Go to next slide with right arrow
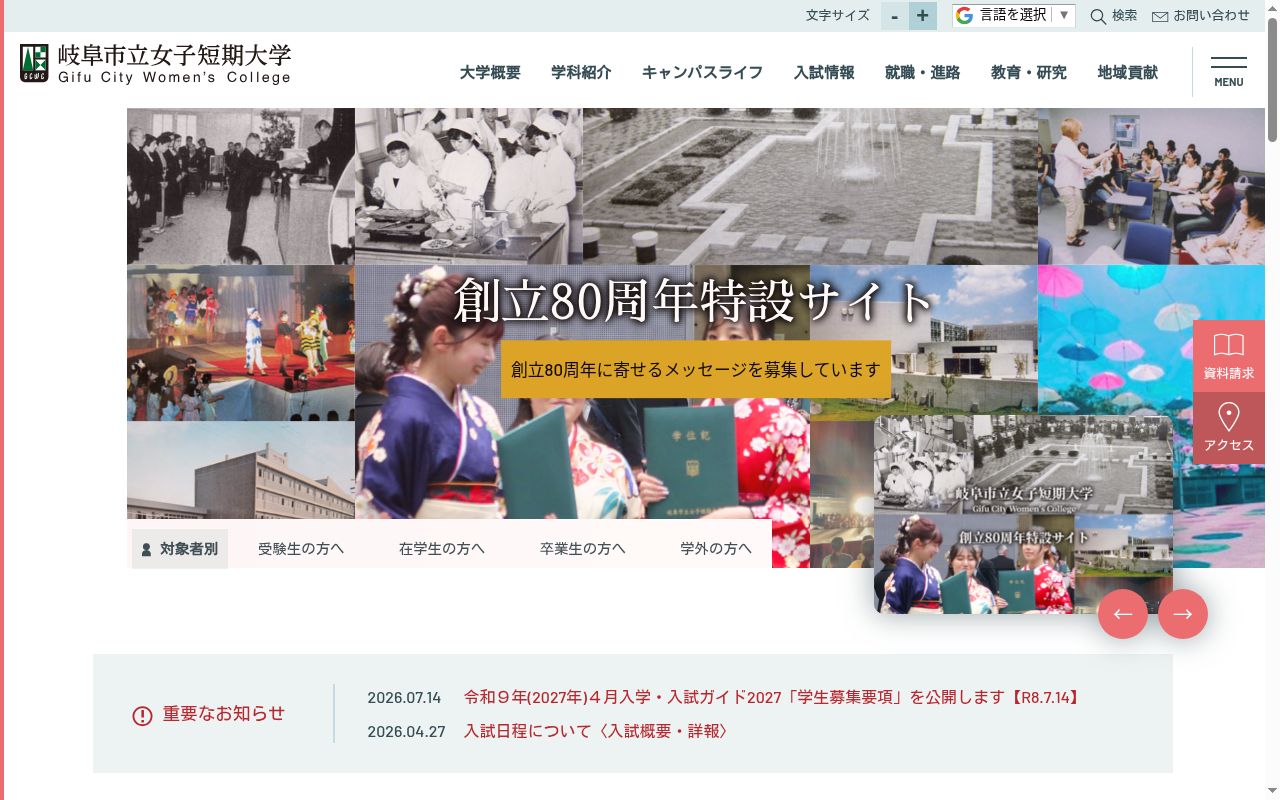 [x=1183, y=614]
